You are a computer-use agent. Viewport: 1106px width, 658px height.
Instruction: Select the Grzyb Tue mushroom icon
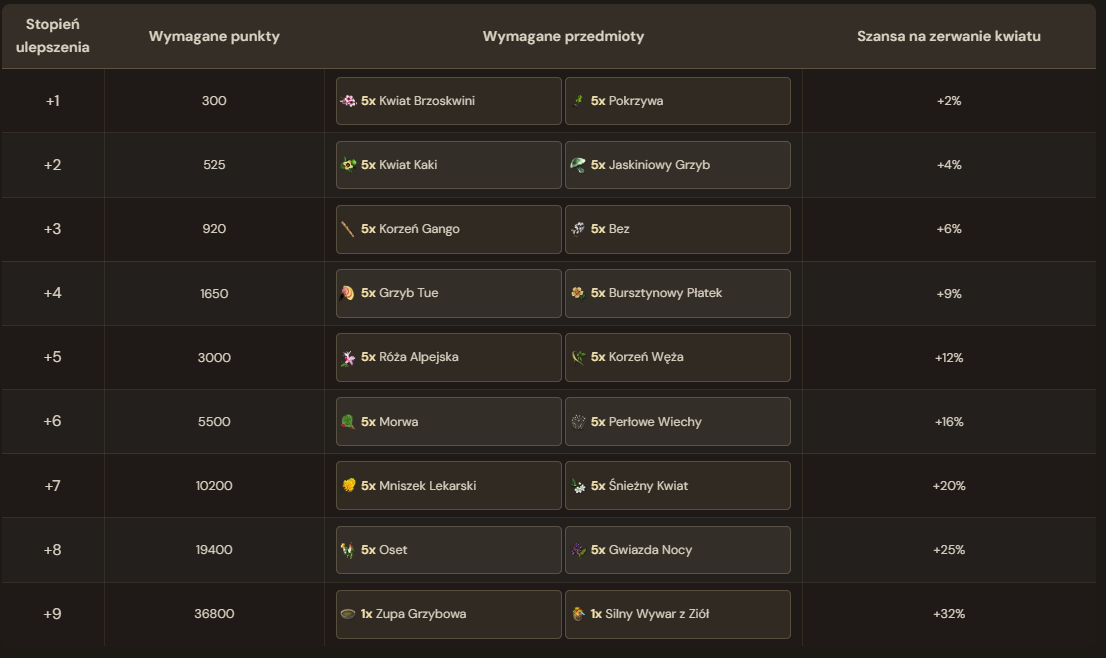[x=348, y=293]
